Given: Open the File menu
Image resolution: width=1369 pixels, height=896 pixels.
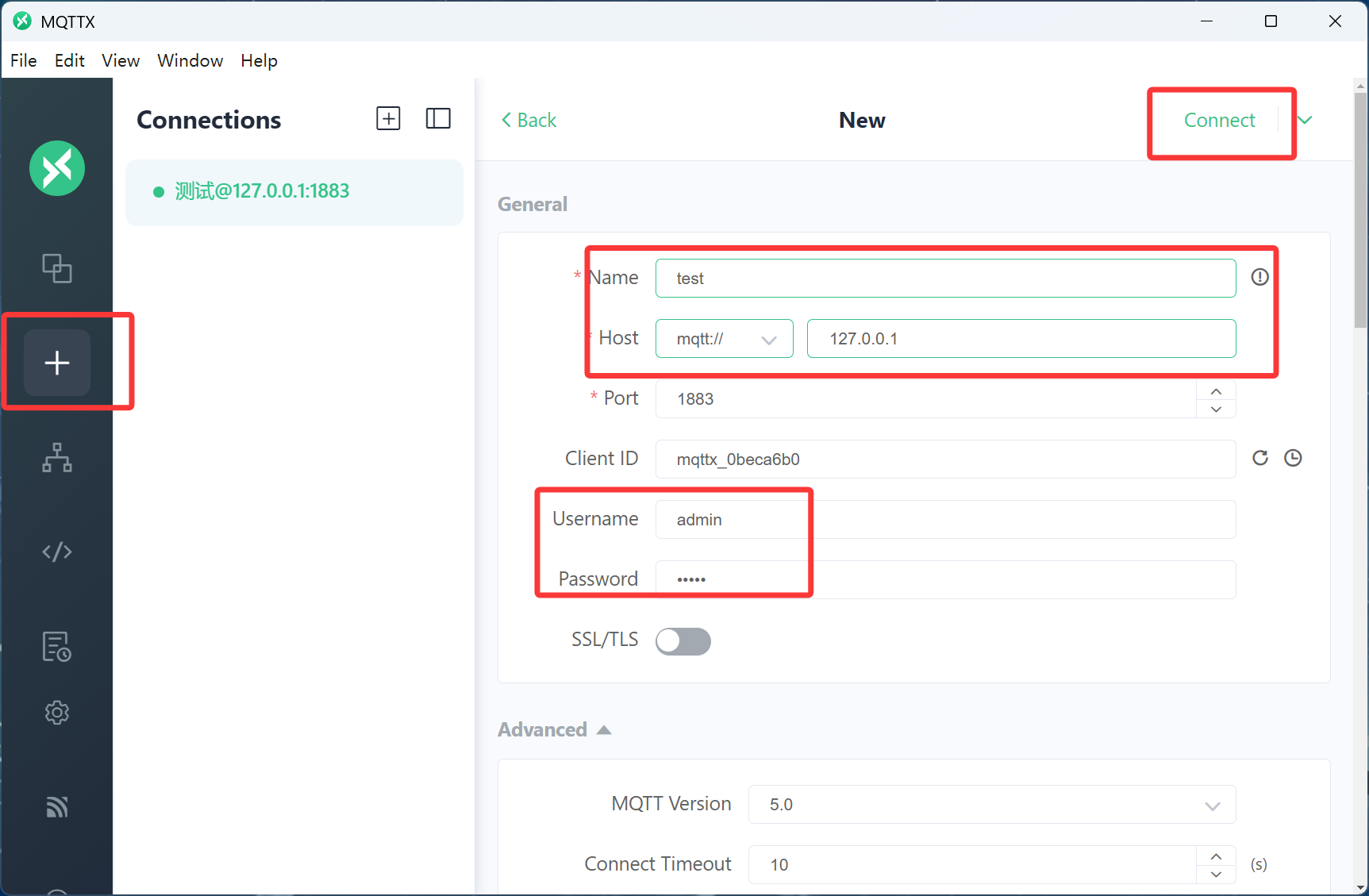Looking at the screenshot, I should click(24, 60).
